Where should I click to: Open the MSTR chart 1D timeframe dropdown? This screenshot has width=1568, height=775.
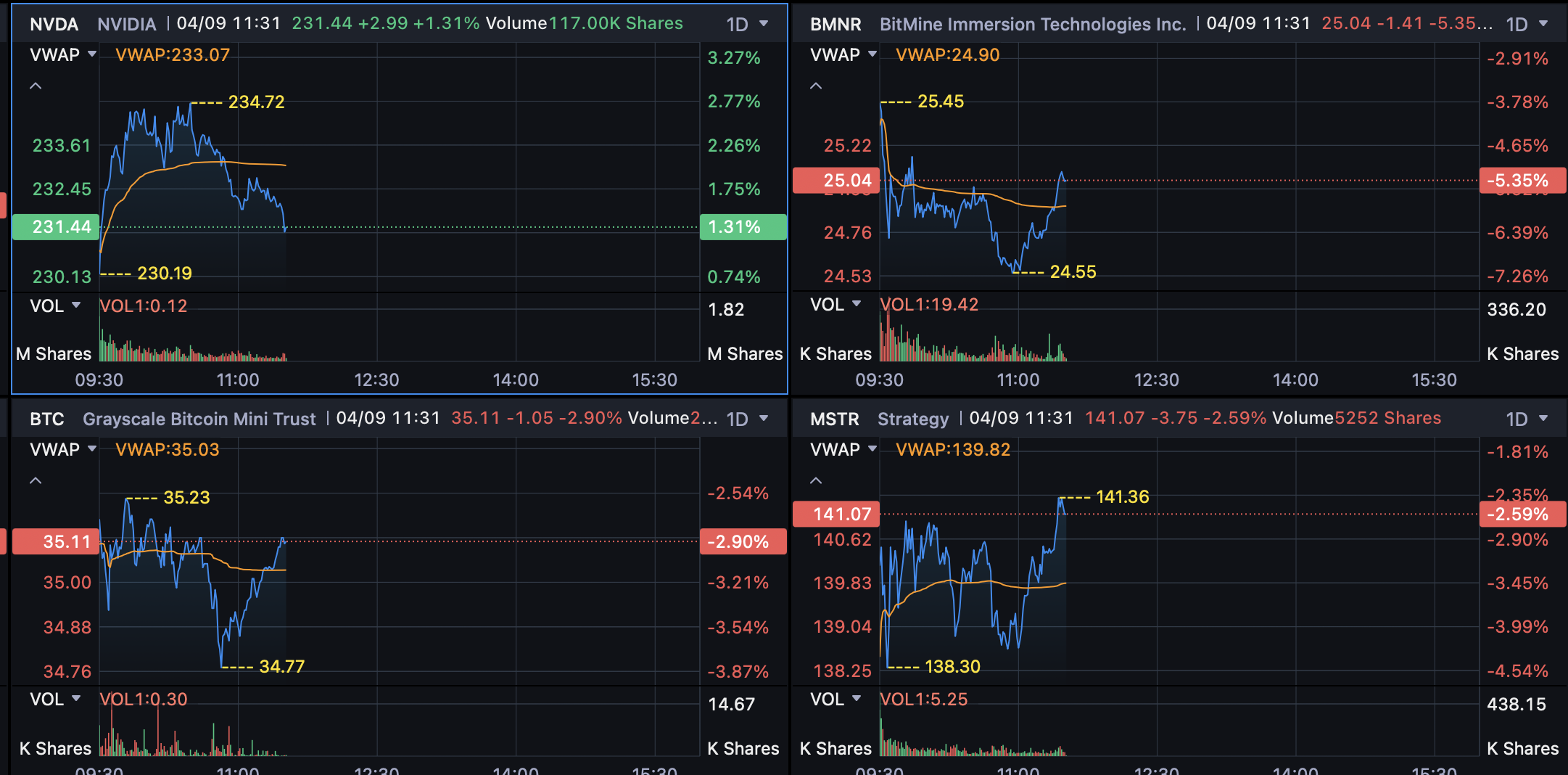[1527, 419]
